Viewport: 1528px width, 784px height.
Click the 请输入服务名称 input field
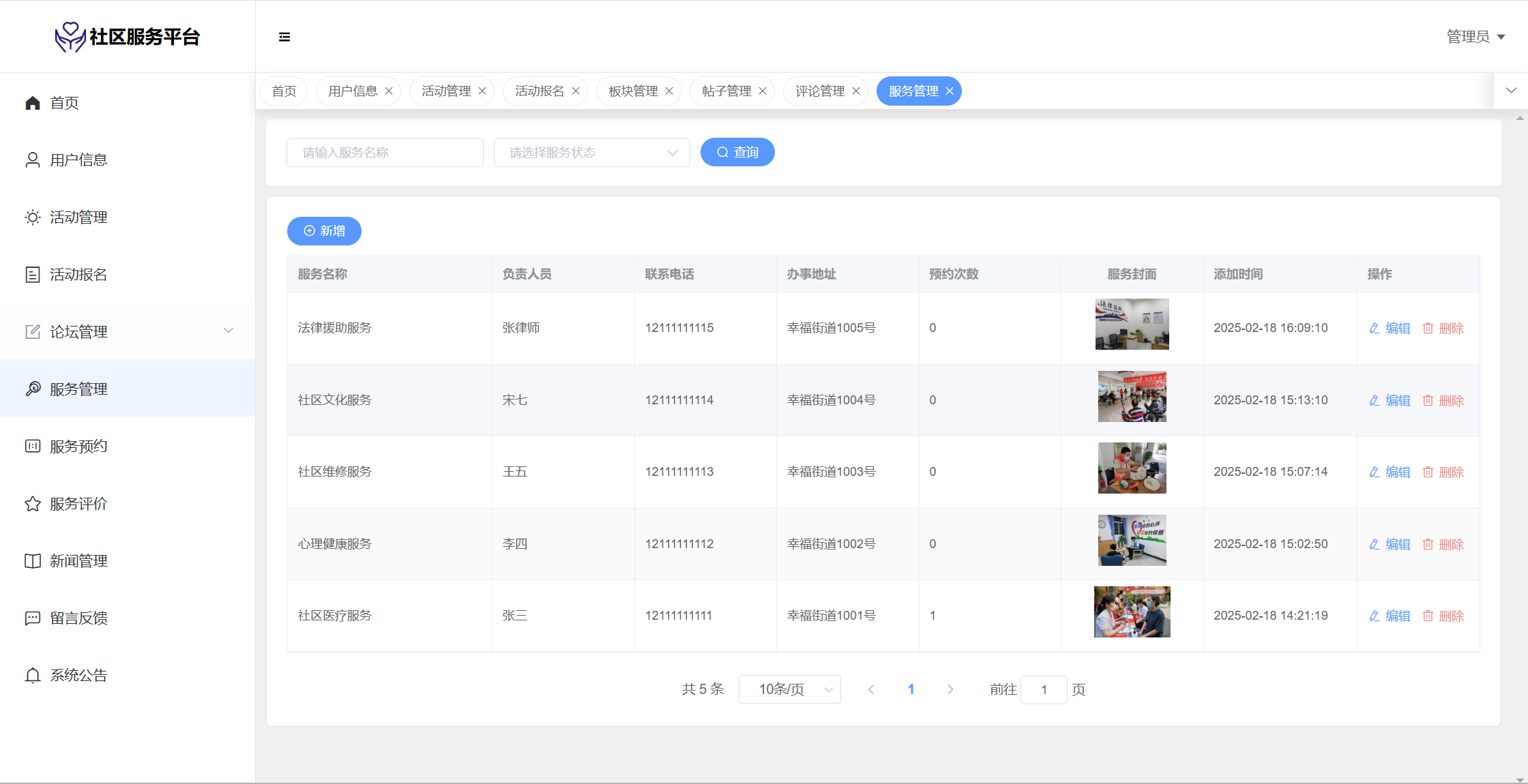click(x=385, y=153)
